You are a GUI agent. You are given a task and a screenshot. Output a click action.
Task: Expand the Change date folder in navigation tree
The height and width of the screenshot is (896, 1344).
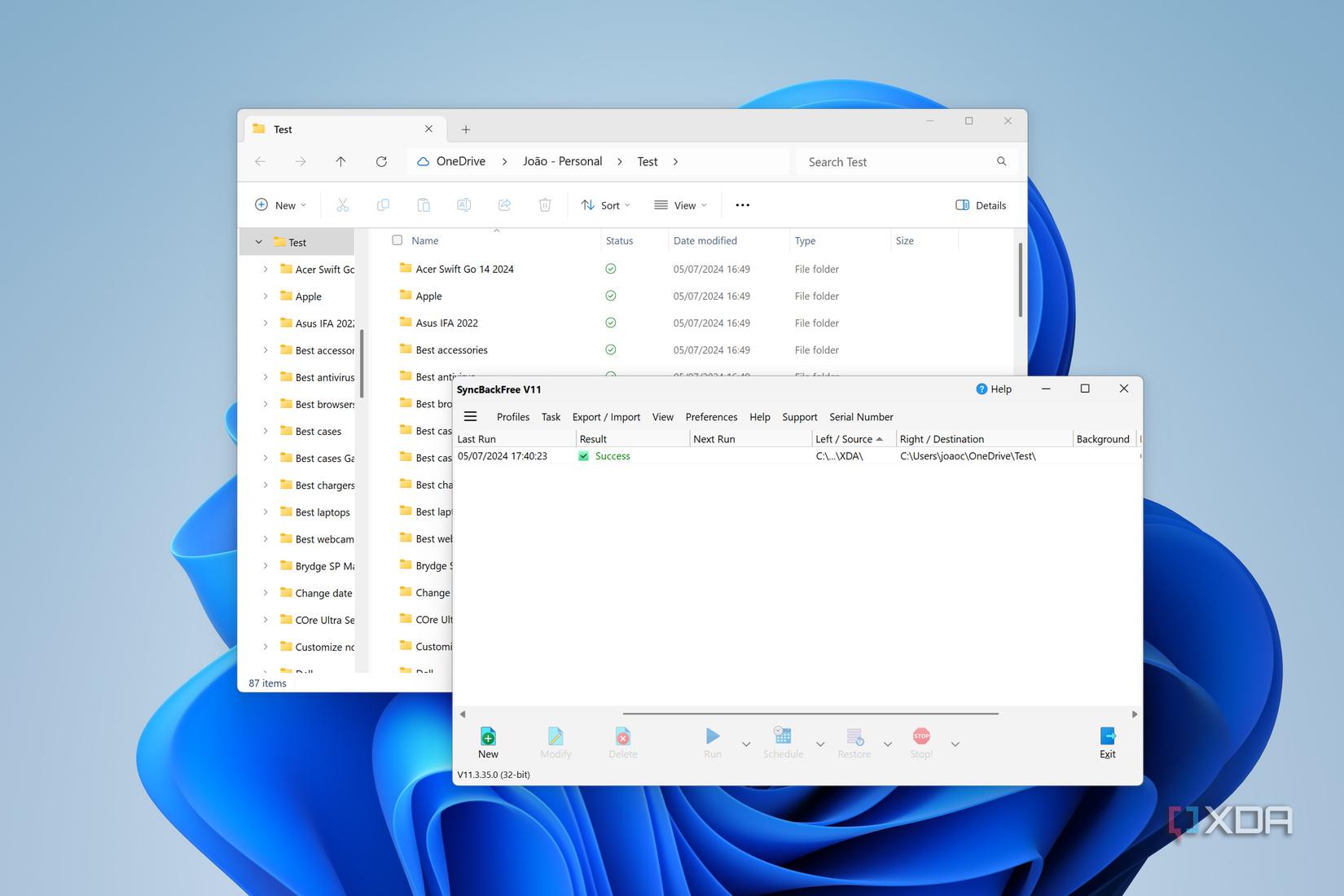[x=266, y=593]
